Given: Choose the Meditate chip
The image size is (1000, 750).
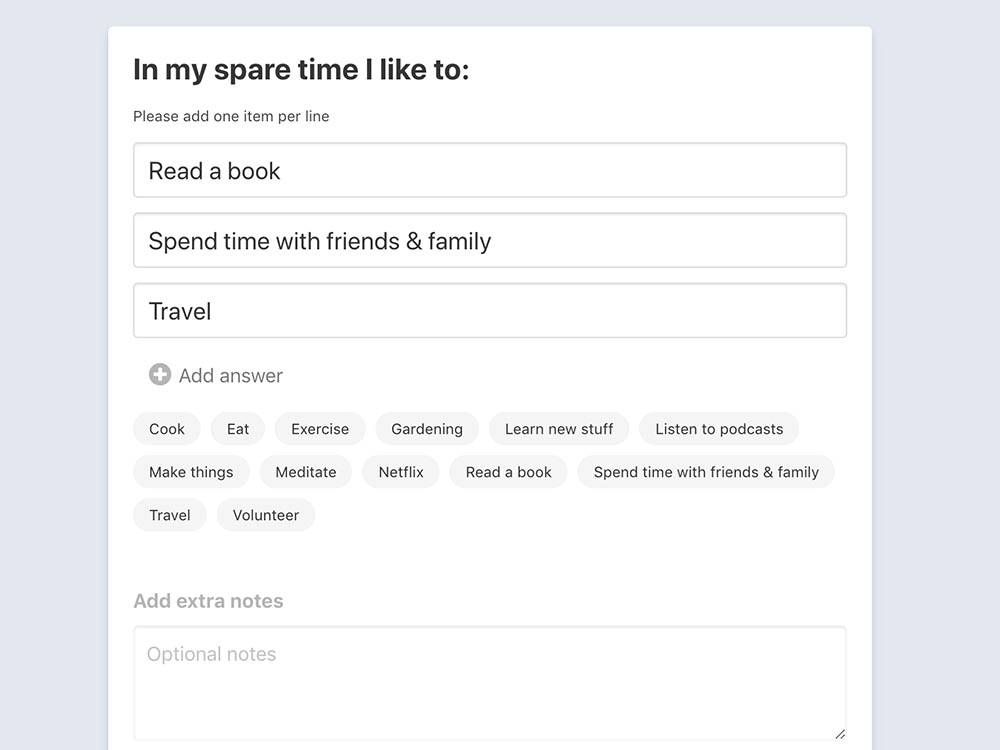Looking at the screenshot, I should point(306,472).
